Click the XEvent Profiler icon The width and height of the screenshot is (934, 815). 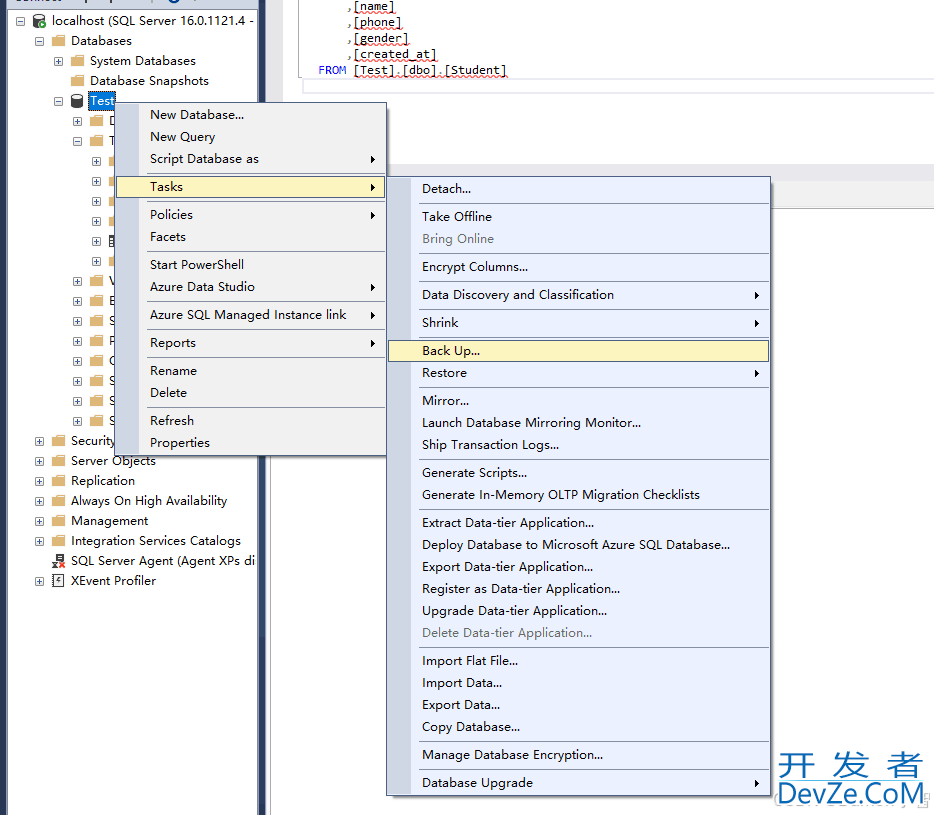point(58,580)
